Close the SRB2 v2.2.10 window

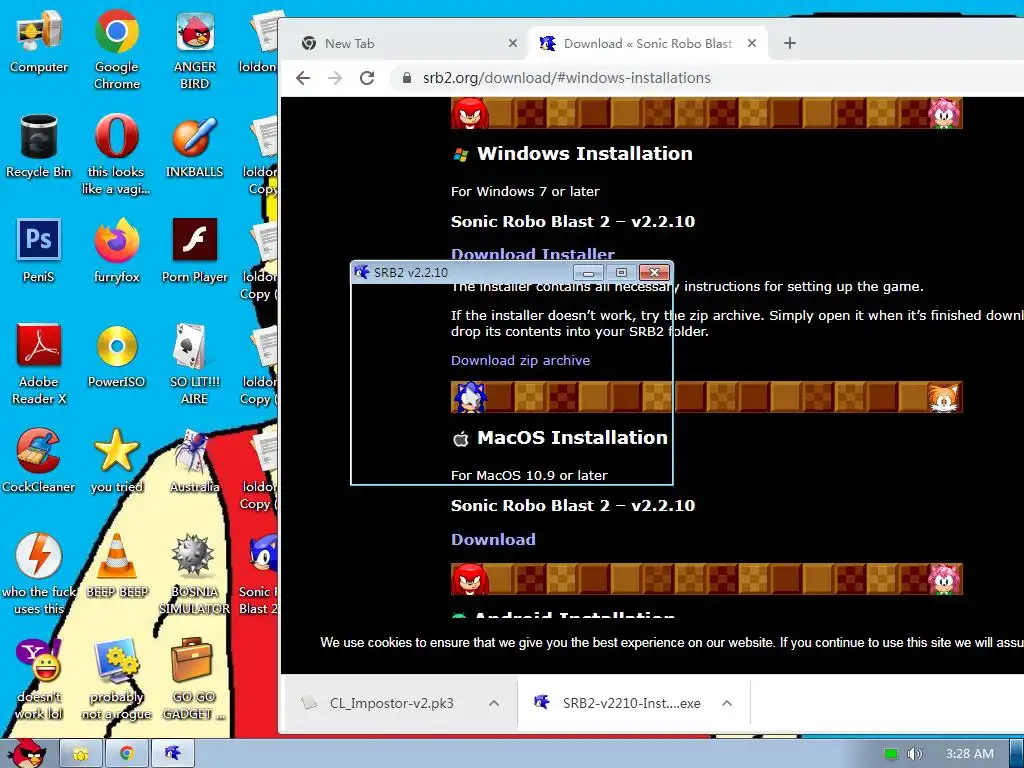click(x=654, y=272)
